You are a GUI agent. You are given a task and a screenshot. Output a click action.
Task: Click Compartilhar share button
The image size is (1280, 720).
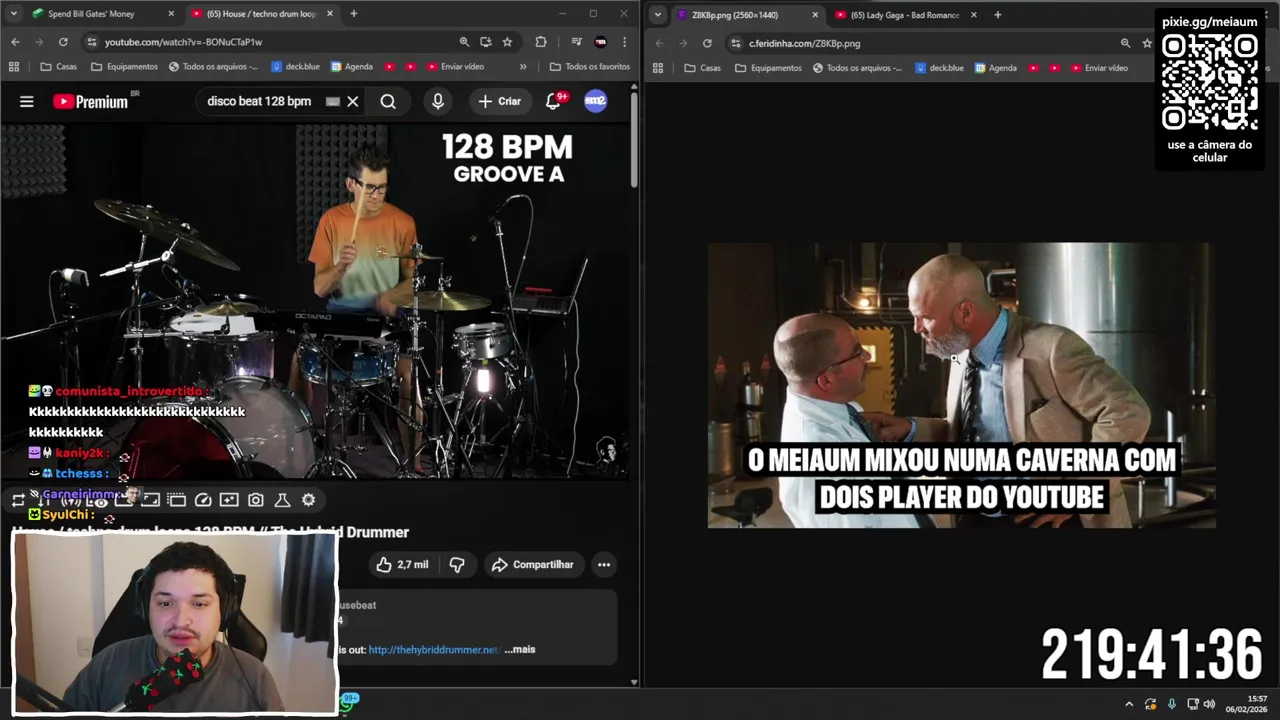532,565
